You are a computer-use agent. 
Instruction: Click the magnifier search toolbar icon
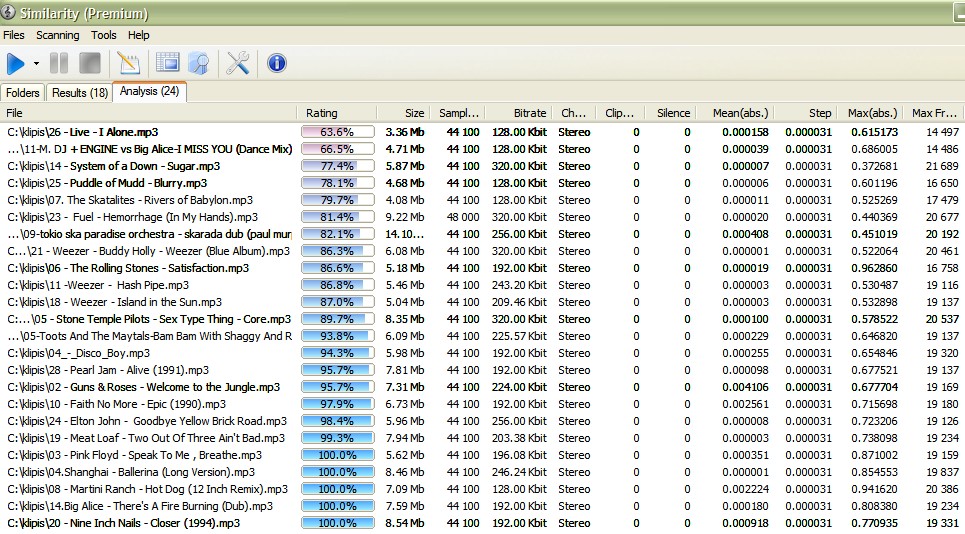[x=199, y=63]
